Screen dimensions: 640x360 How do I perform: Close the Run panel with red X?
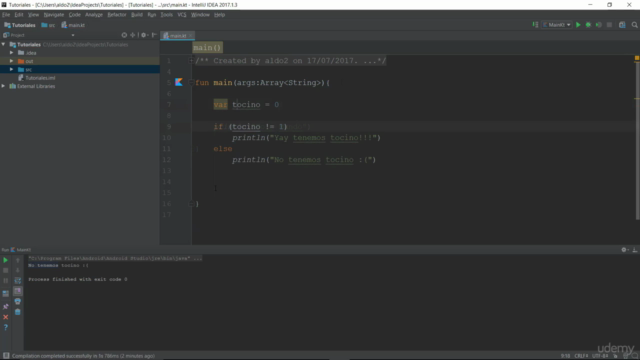pos(6,317)
